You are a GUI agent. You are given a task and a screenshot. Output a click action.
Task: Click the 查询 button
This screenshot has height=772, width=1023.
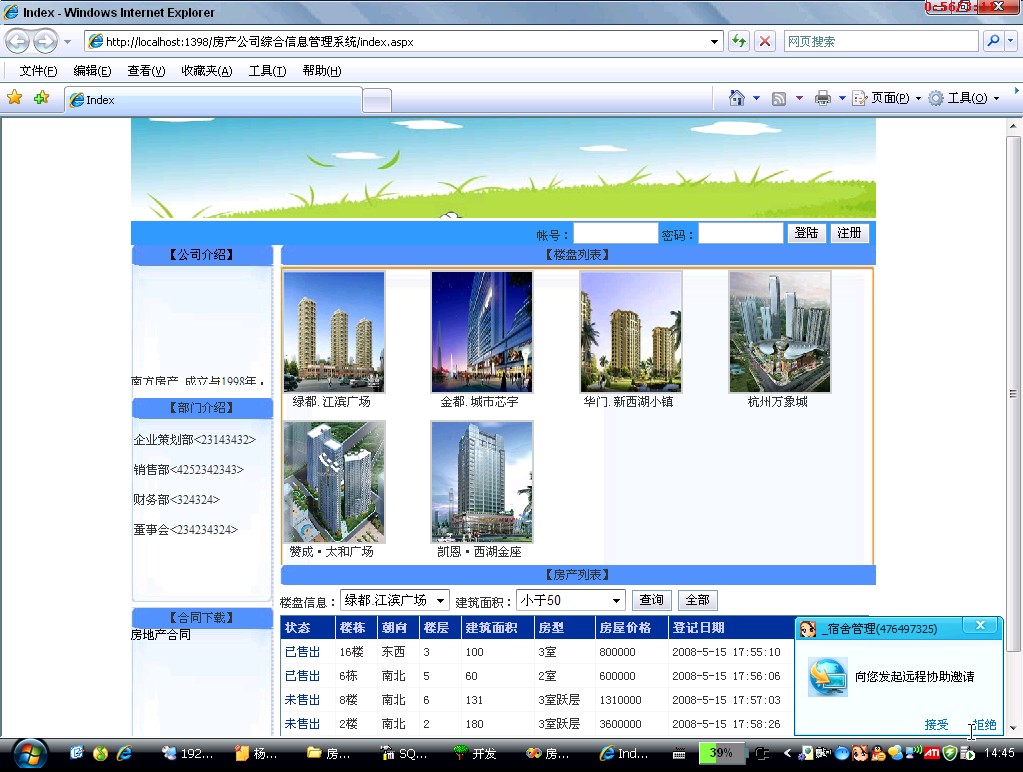651,600
